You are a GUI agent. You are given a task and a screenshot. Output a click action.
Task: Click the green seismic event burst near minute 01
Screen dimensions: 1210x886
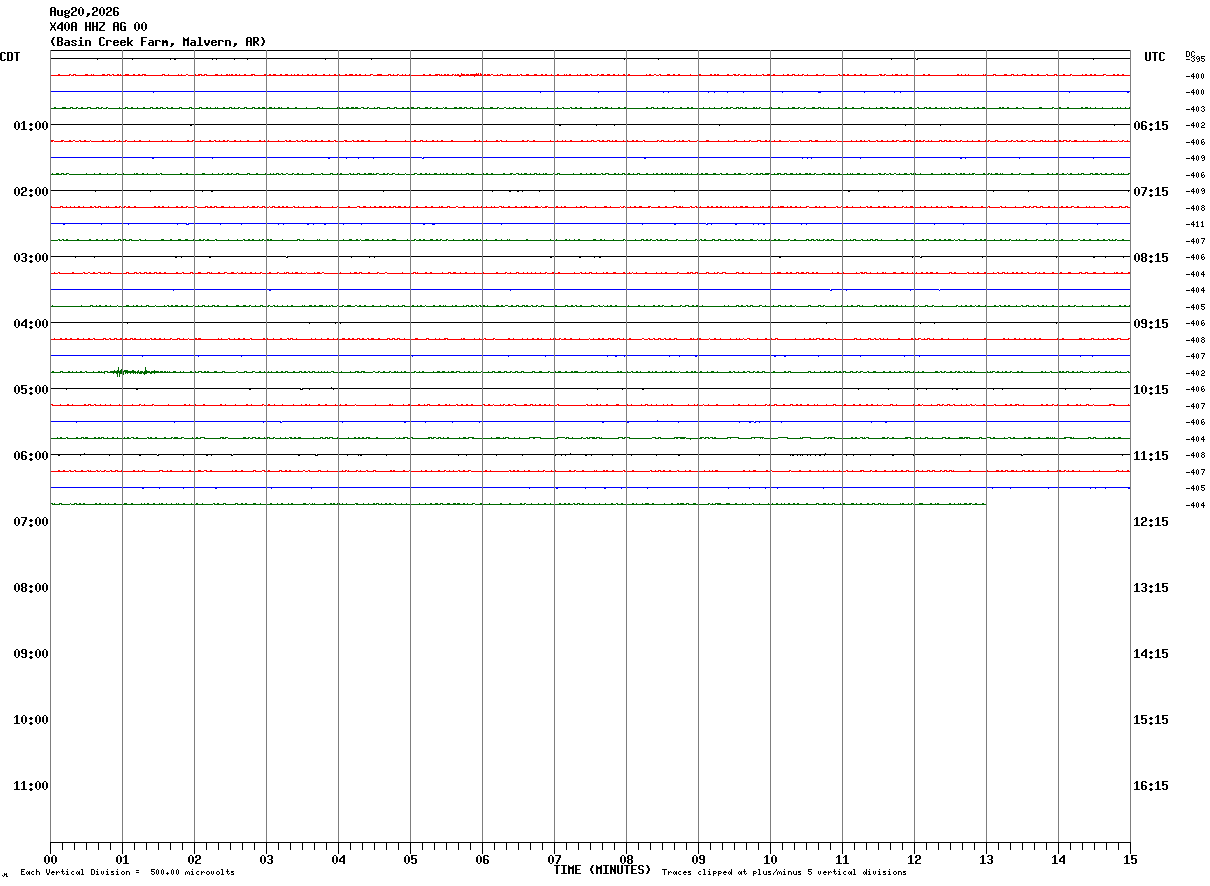[133, 372]
